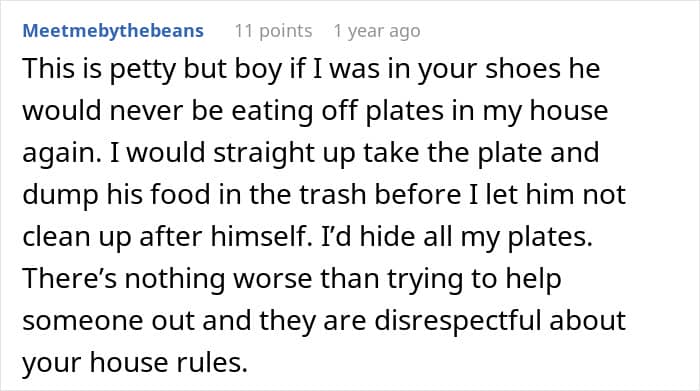Click the line starting 'dump his food'
Screen dimensions: 700x391
pyautogui.click(x=324, y=195)
